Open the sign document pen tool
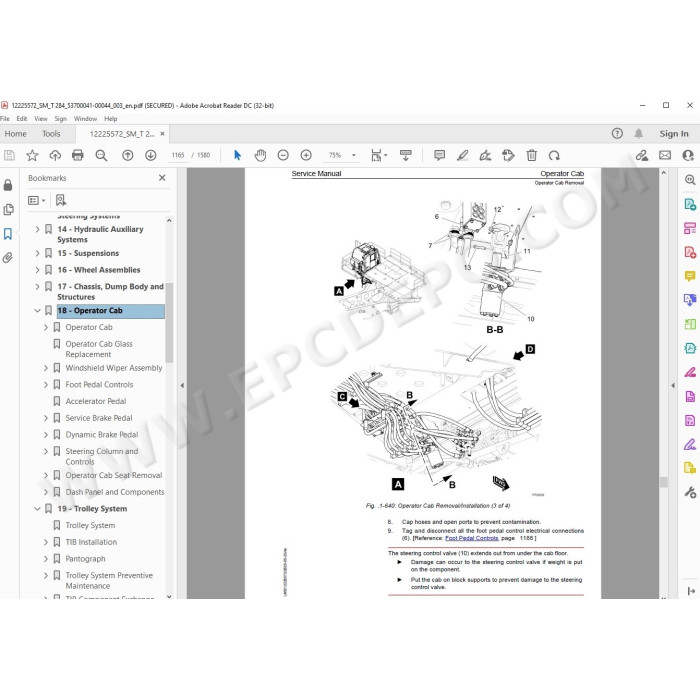Screen dimensions: 700x700 click(x=485, y=155)
